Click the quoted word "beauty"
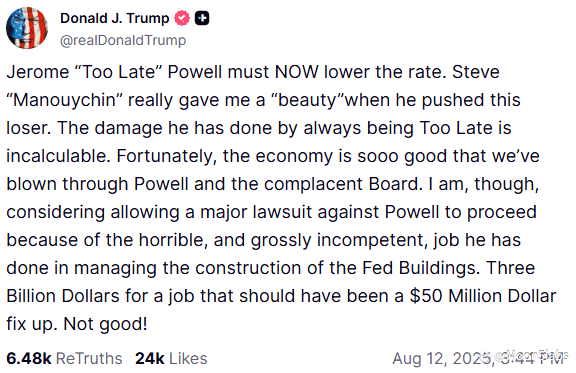This screenshot has height=373, width=576. coord(307,100)
